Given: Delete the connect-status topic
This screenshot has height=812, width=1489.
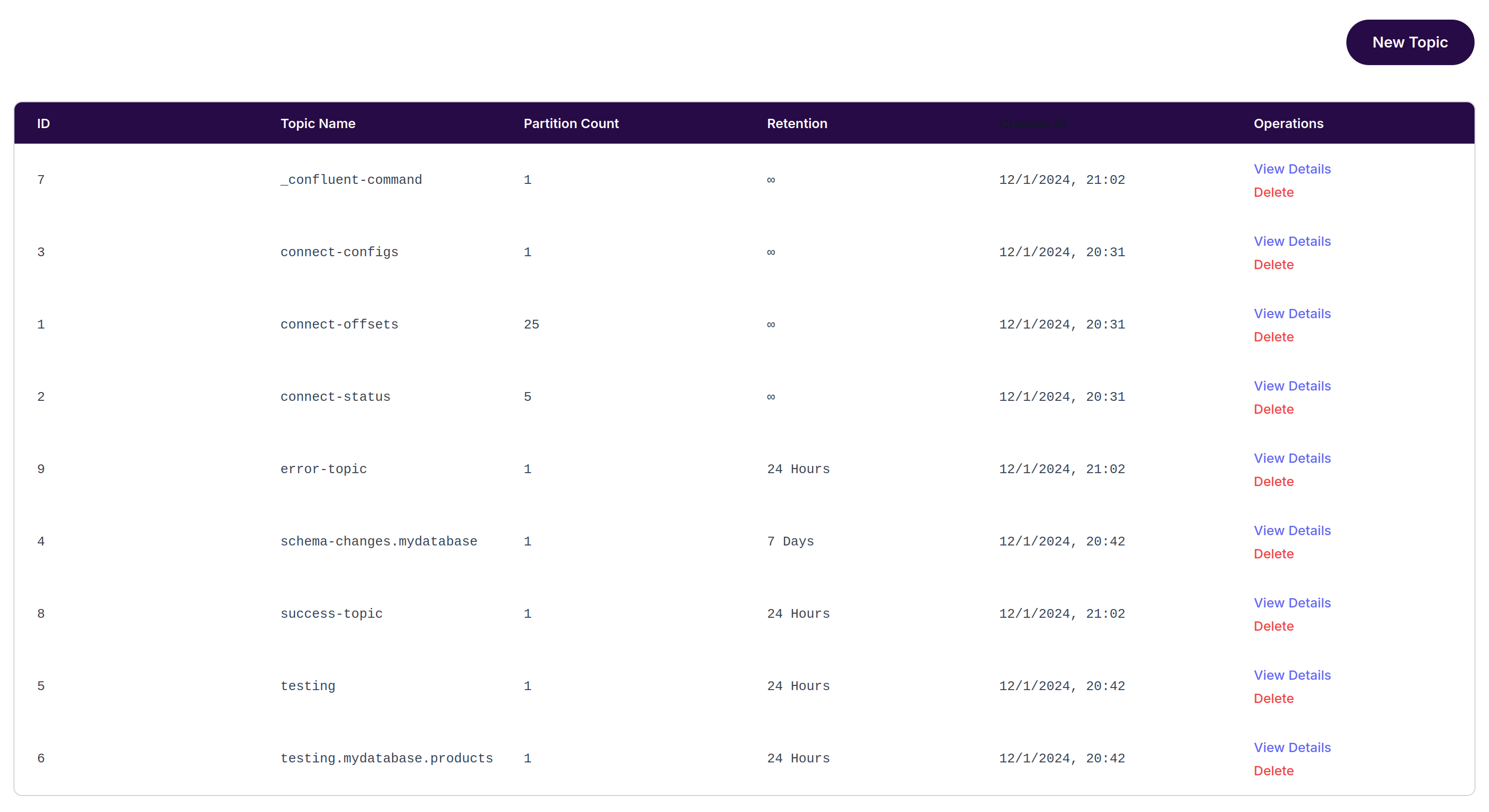Looking at the screenshot, I should [x=1274, y=409].
